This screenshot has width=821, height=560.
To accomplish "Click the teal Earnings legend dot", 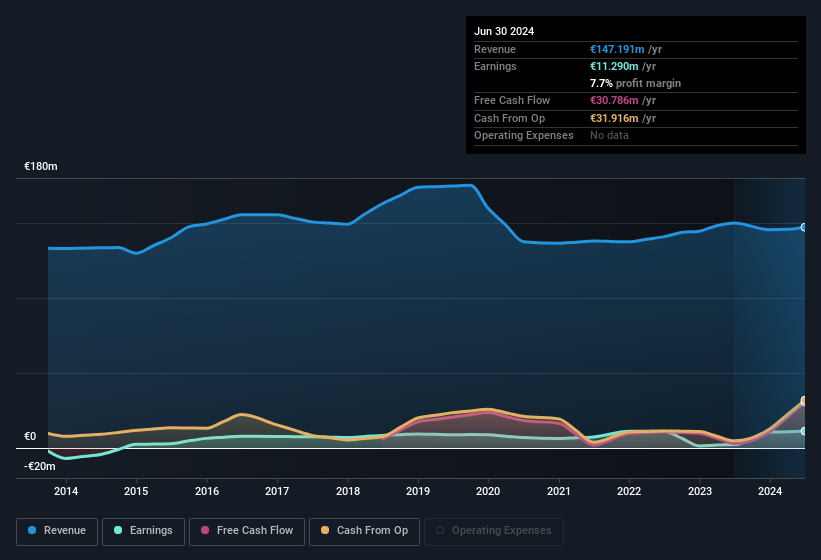I will (118, 530).
